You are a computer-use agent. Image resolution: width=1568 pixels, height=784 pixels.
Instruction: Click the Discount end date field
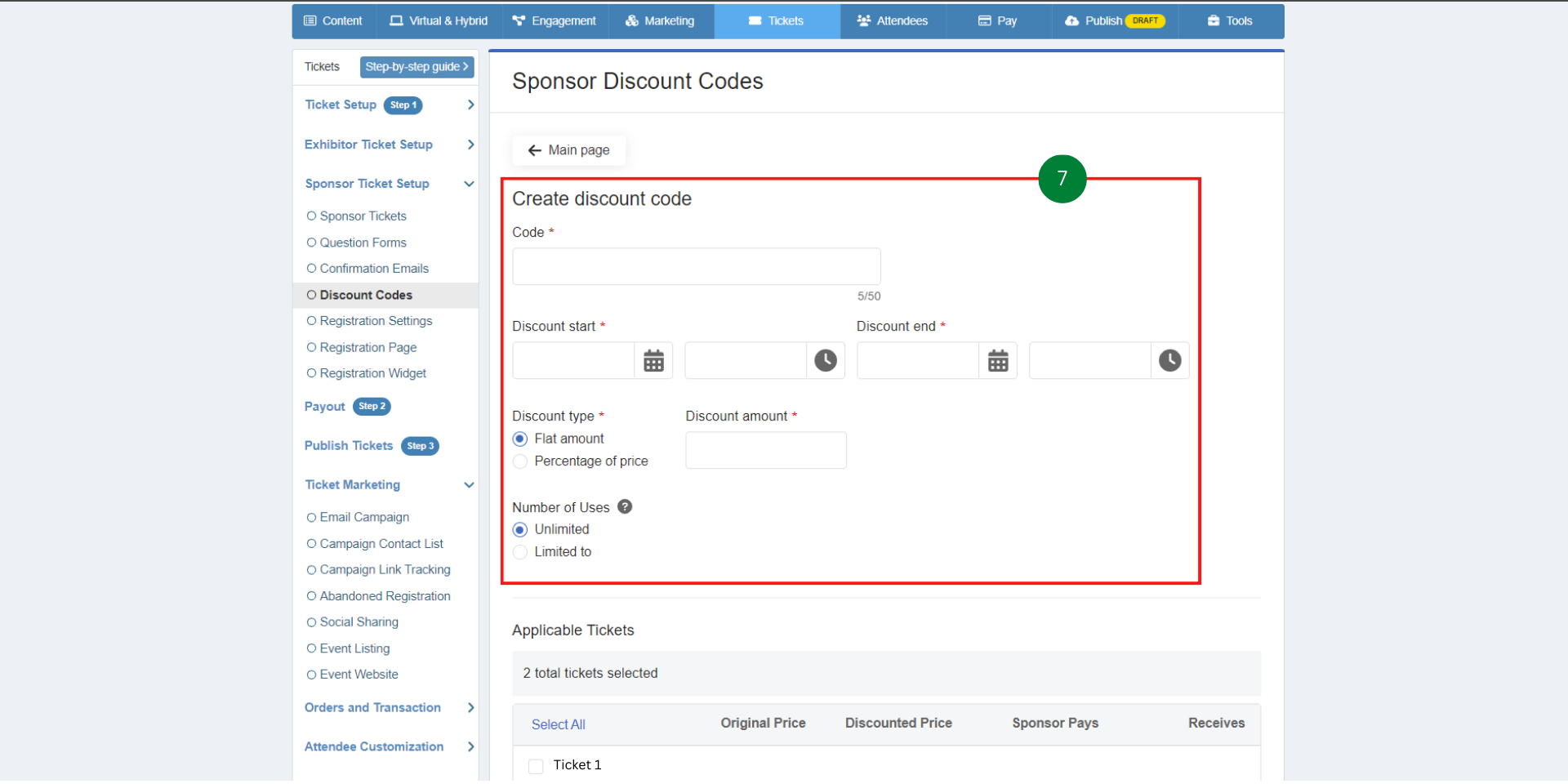918,360
